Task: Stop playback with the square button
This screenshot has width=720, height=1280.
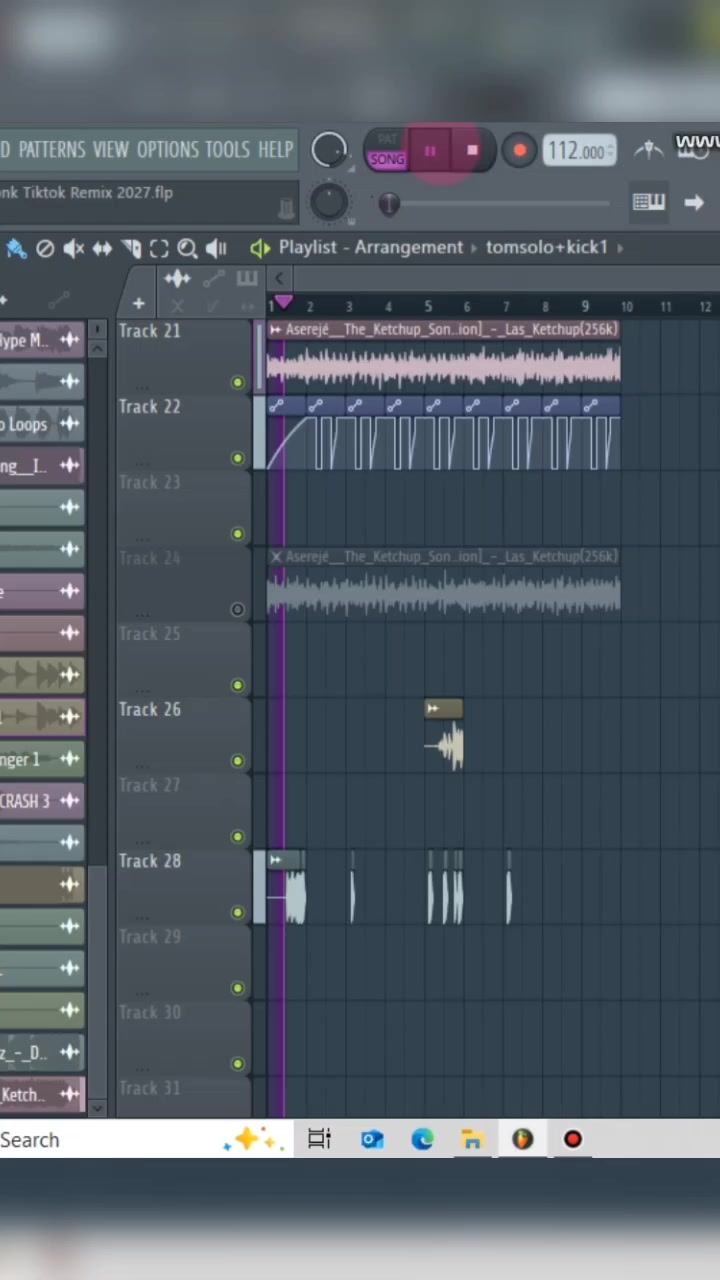Action: point(472,151)
